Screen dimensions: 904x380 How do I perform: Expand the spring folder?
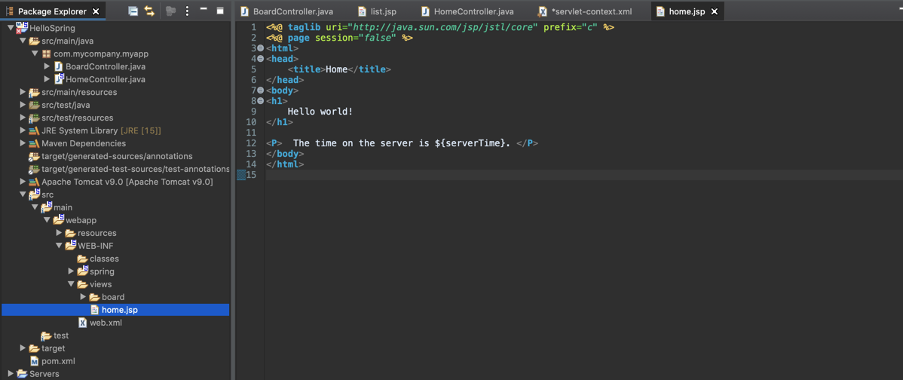[x=71, y=272]
